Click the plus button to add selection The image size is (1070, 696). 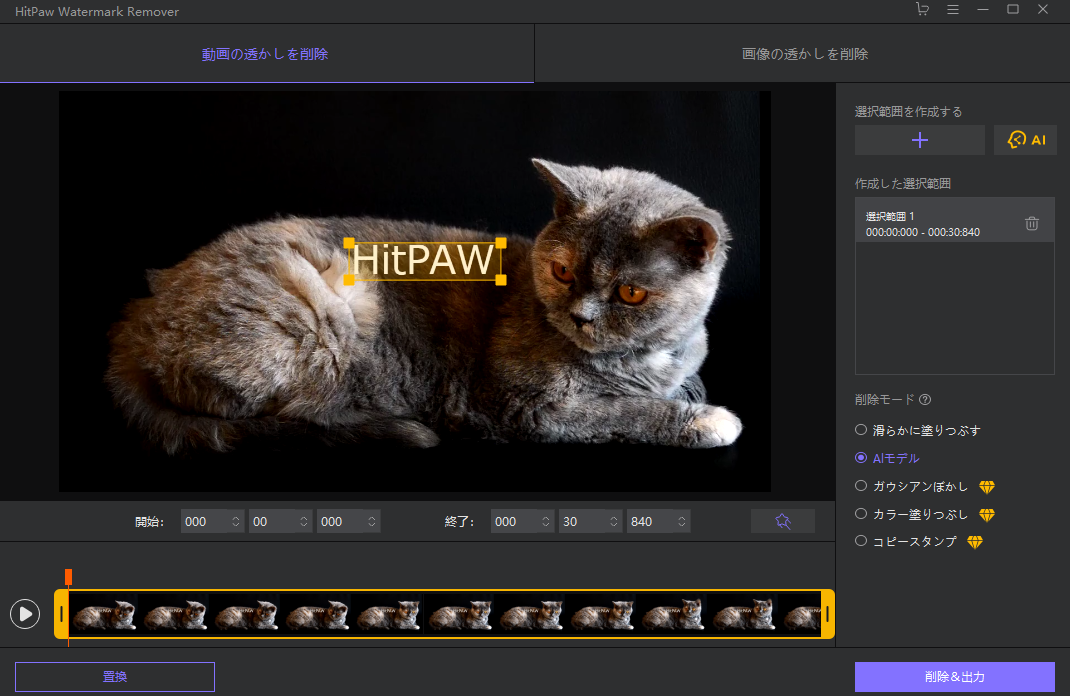coord(920,140)
